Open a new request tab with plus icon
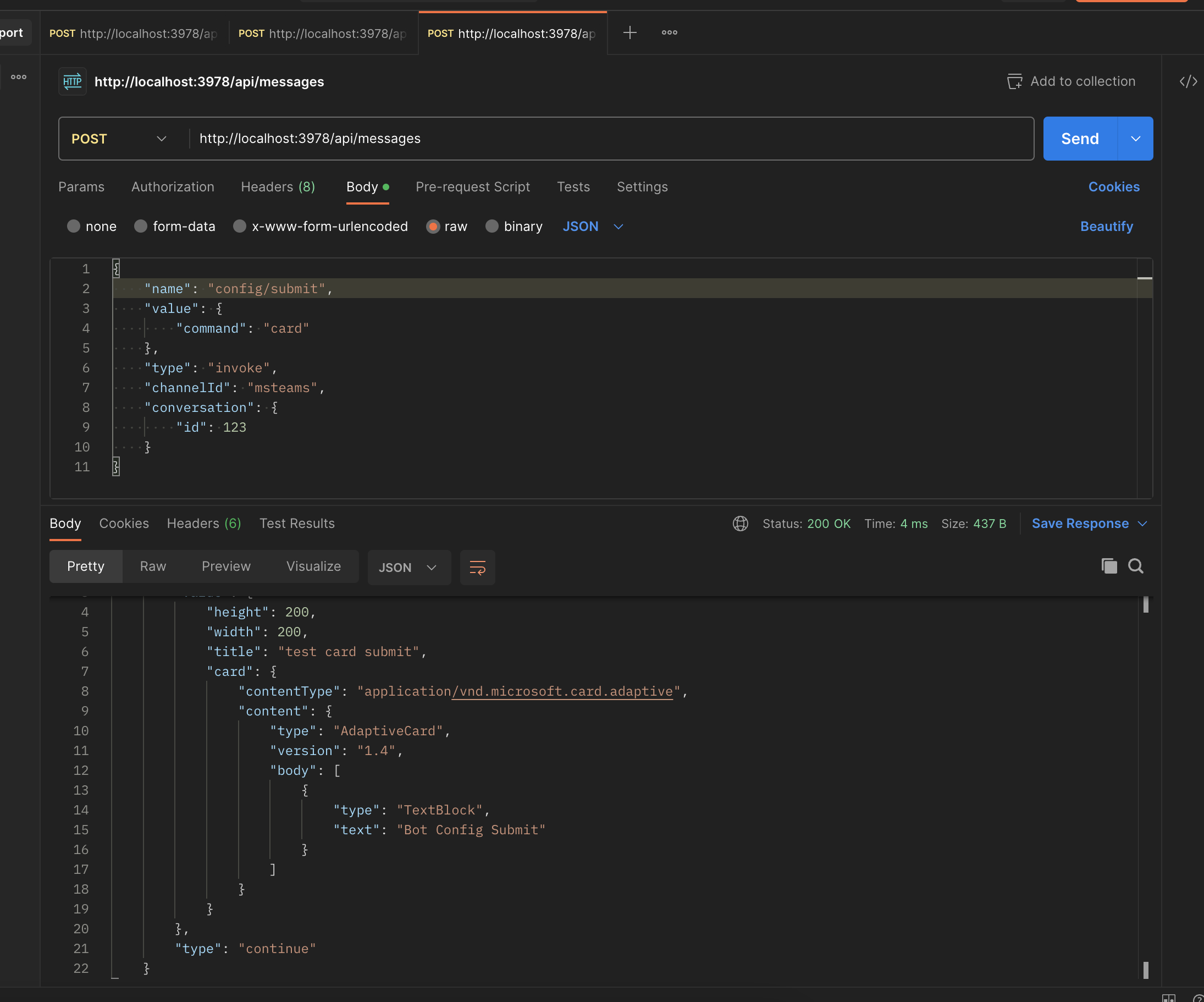The image size is (1204, 1002). [x=629, y=32]
